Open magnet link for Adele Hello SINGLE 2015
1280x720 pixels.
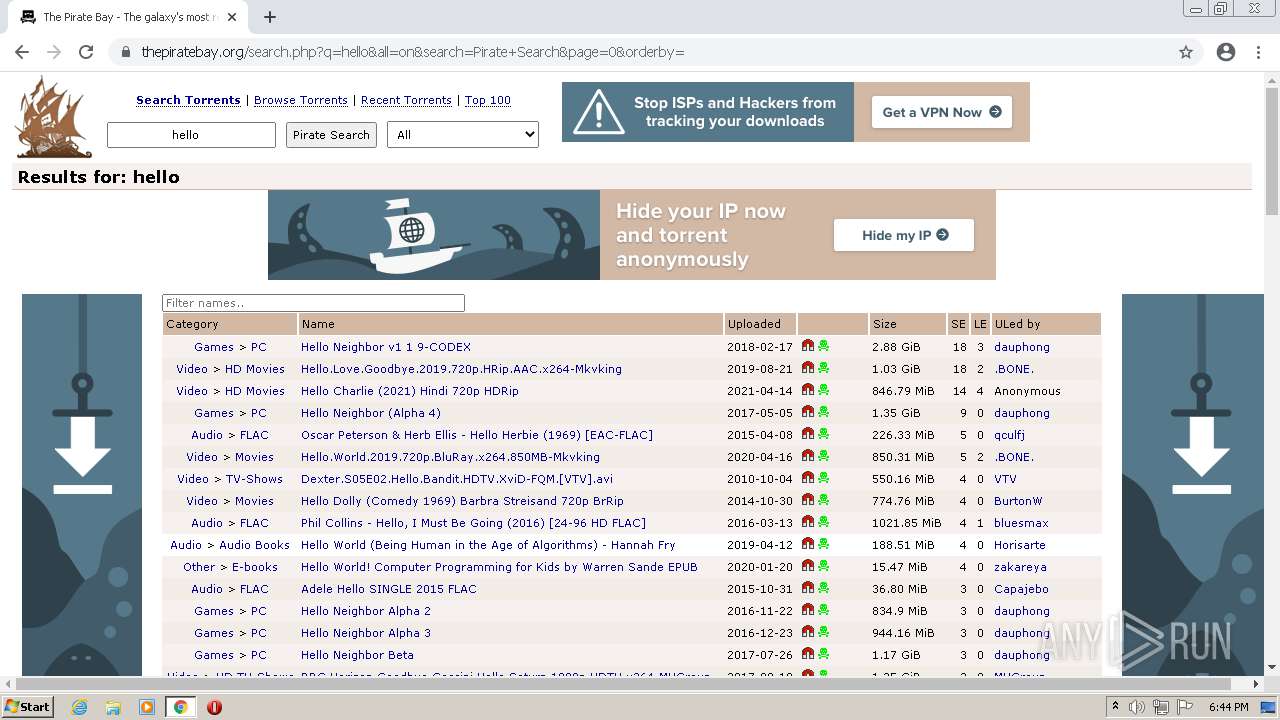[808, 588]
